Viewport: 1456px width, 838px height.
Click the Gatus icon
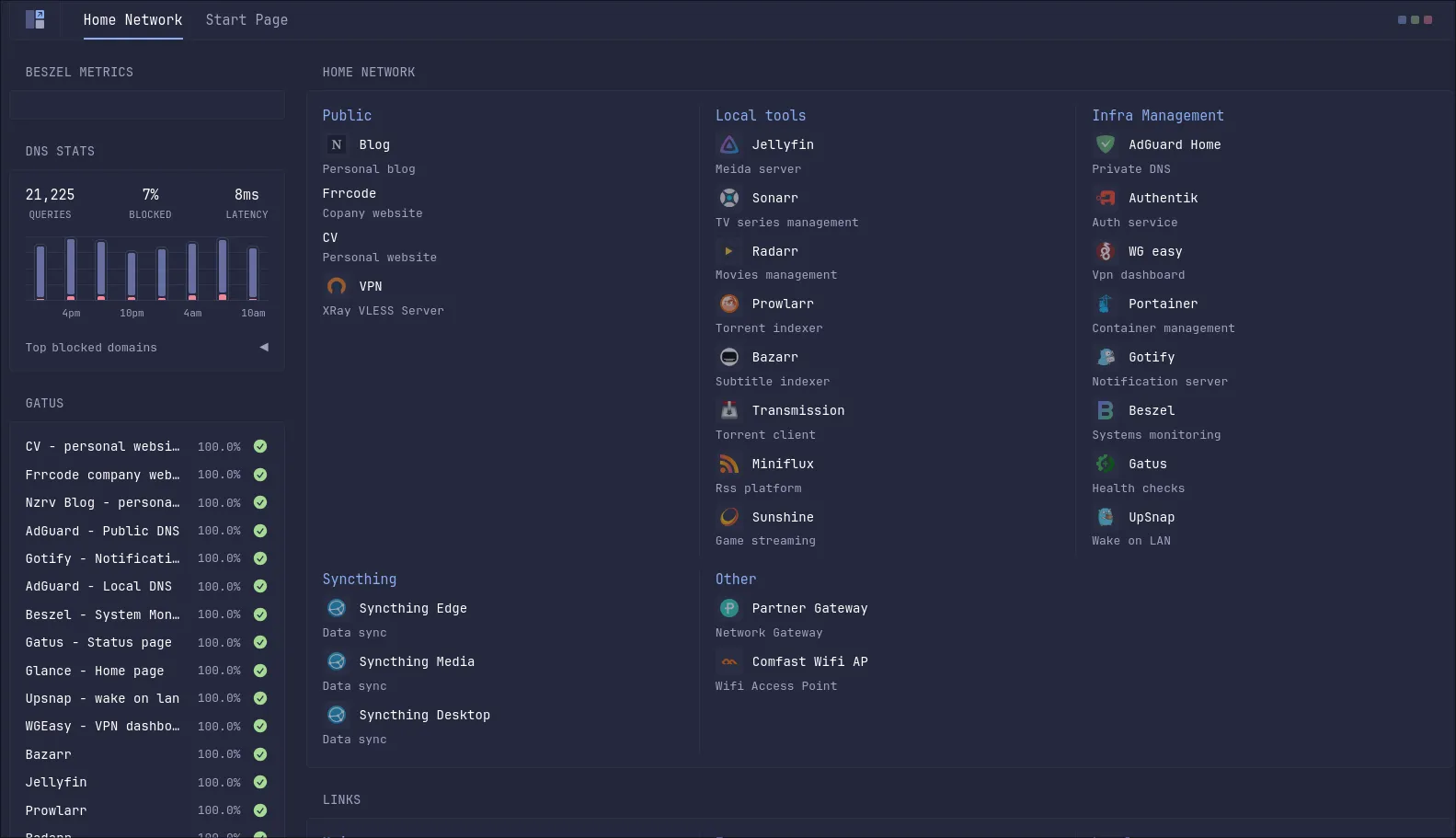[x=1106, y=464]
